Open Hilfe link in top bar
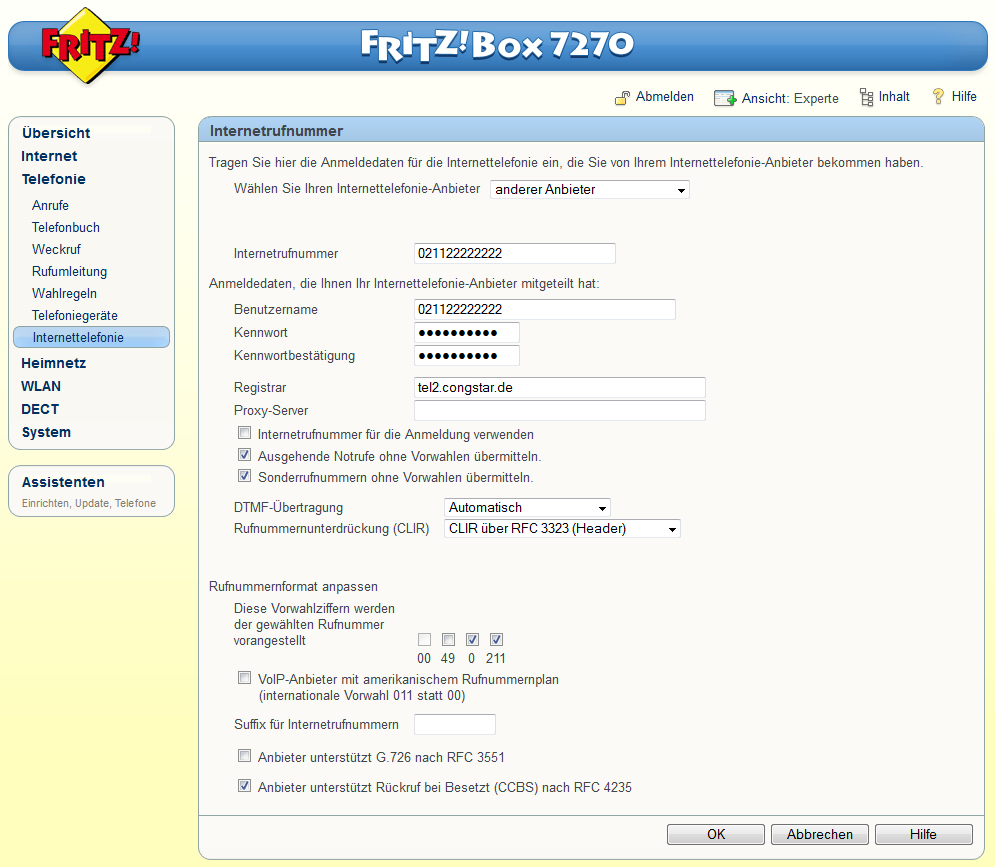The width and height of the screenshot is (995, 867). (964, 96)
